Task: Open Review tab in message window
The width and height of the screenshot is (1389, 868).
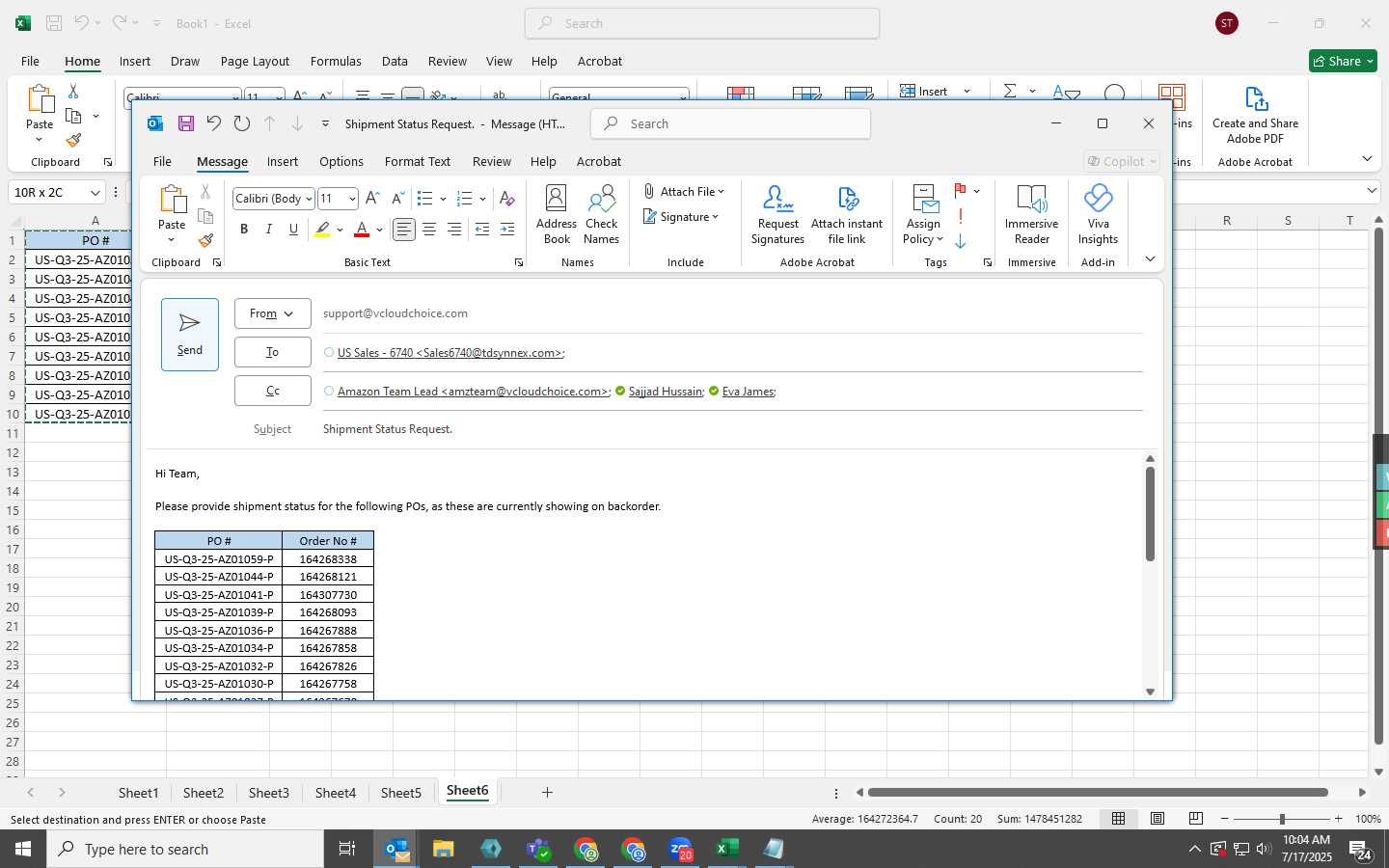Action: pos(492,161)
